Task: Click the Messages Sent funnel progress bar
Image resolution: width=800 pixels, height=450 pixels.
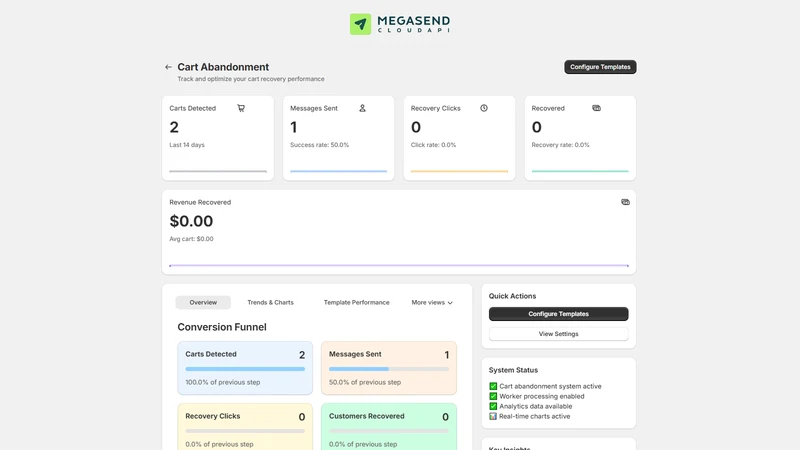Action: (389, 369)
